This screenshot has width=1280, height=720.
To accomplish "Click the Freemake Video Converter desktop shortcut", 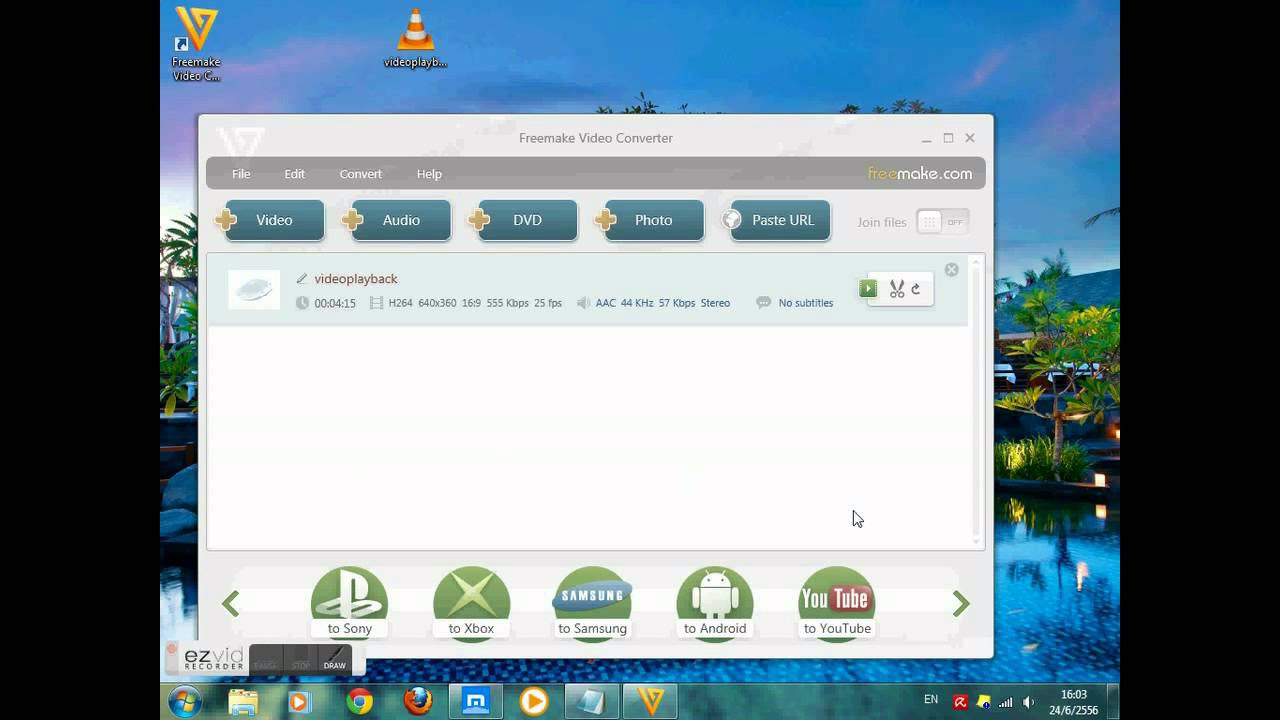I will tap(195, 44).
